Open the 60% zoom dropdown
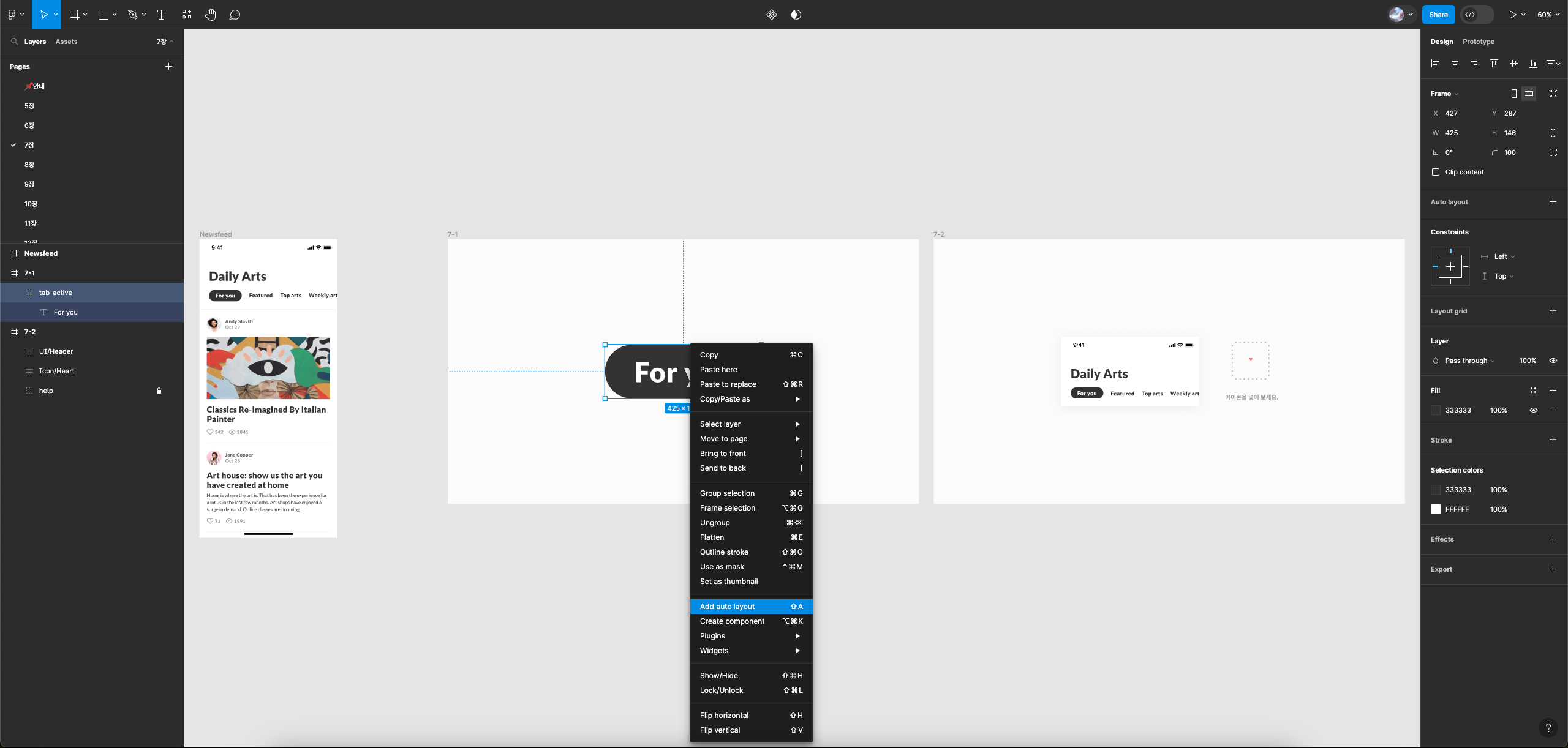The image size is (1568, 748). click(x=1548, y=15)
